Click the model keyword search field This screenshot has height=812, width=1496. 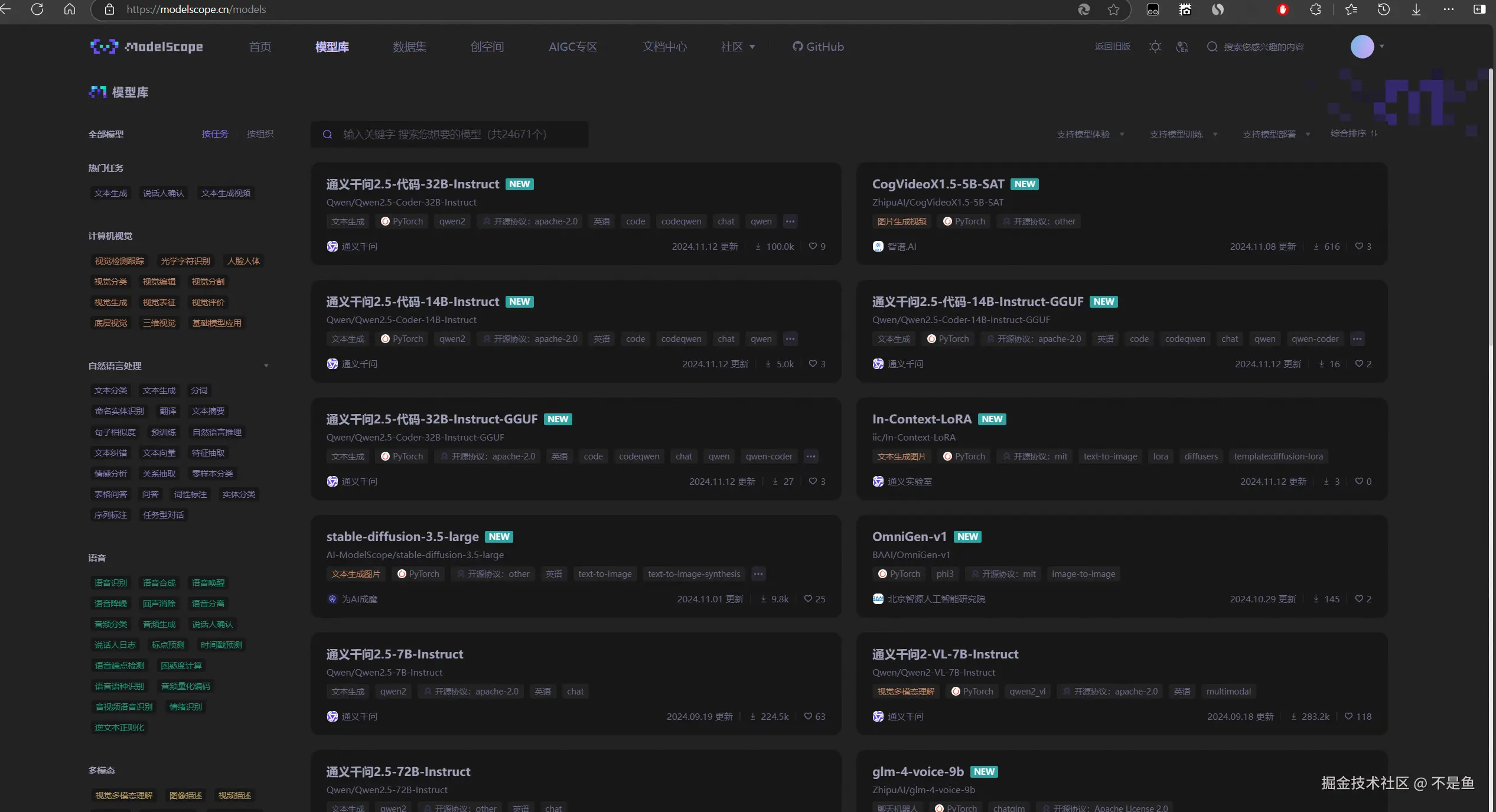[x=449, y=134]
